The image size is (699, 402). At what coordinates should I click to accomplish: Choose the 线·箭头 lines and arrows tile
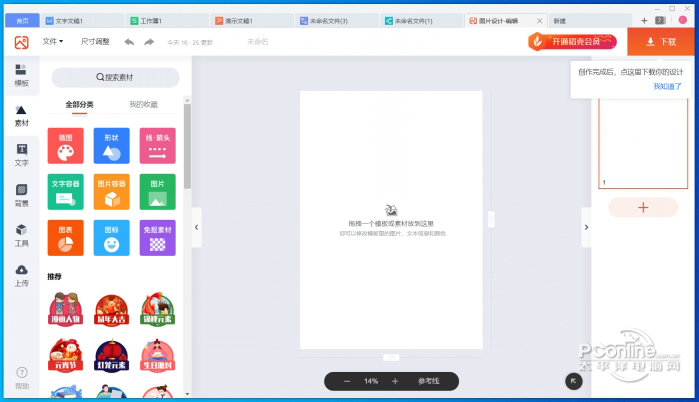pyautogui.click(x=157, y=146)
